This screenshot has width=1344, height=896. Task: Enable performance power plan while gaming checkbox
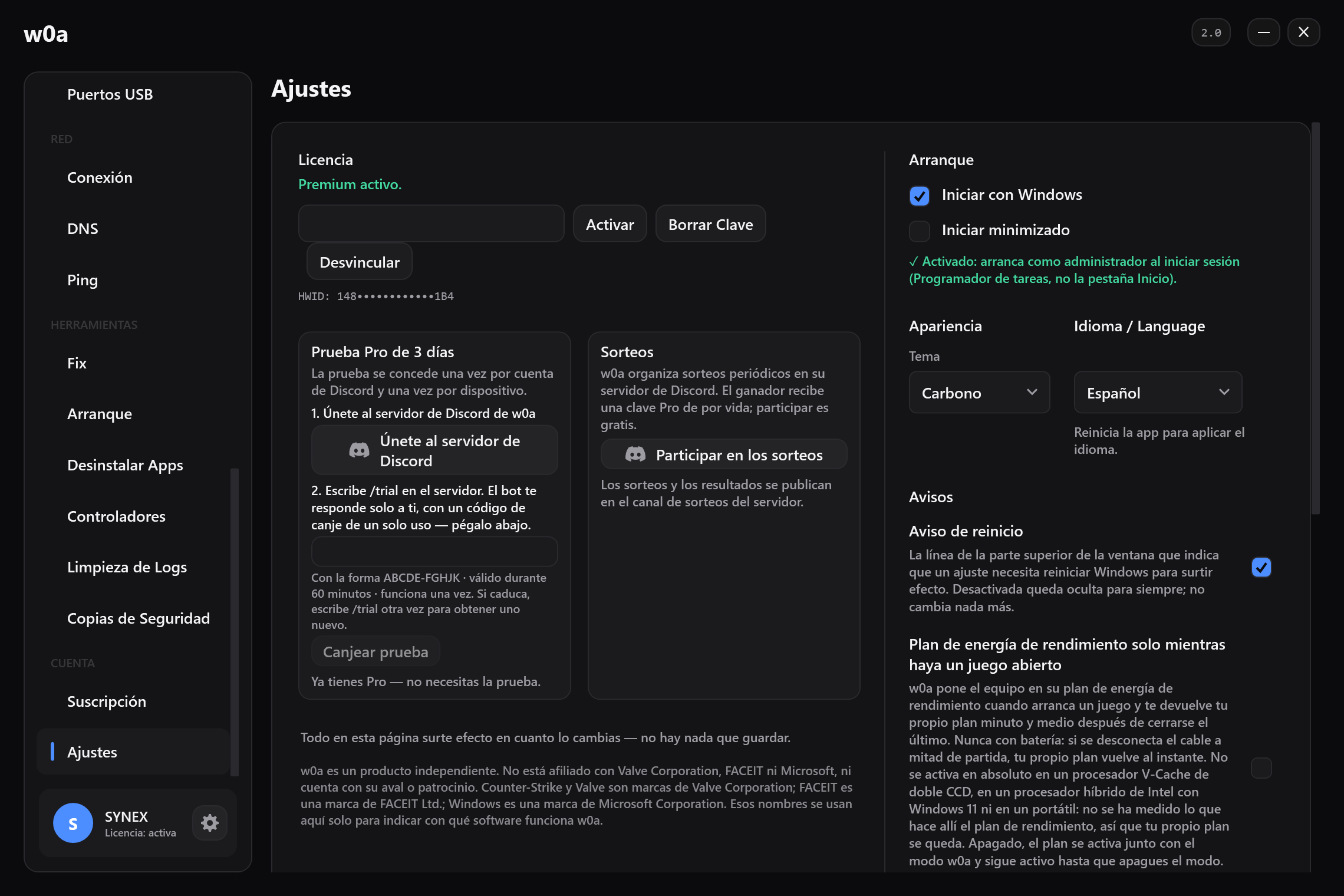point(1261,768)
